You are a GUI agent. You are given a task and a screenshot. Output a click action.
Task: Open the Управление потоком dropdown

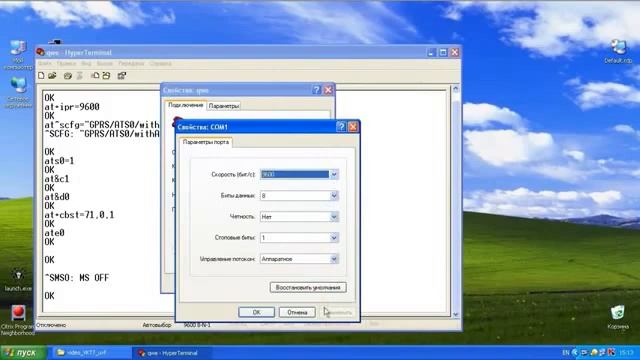334,259
